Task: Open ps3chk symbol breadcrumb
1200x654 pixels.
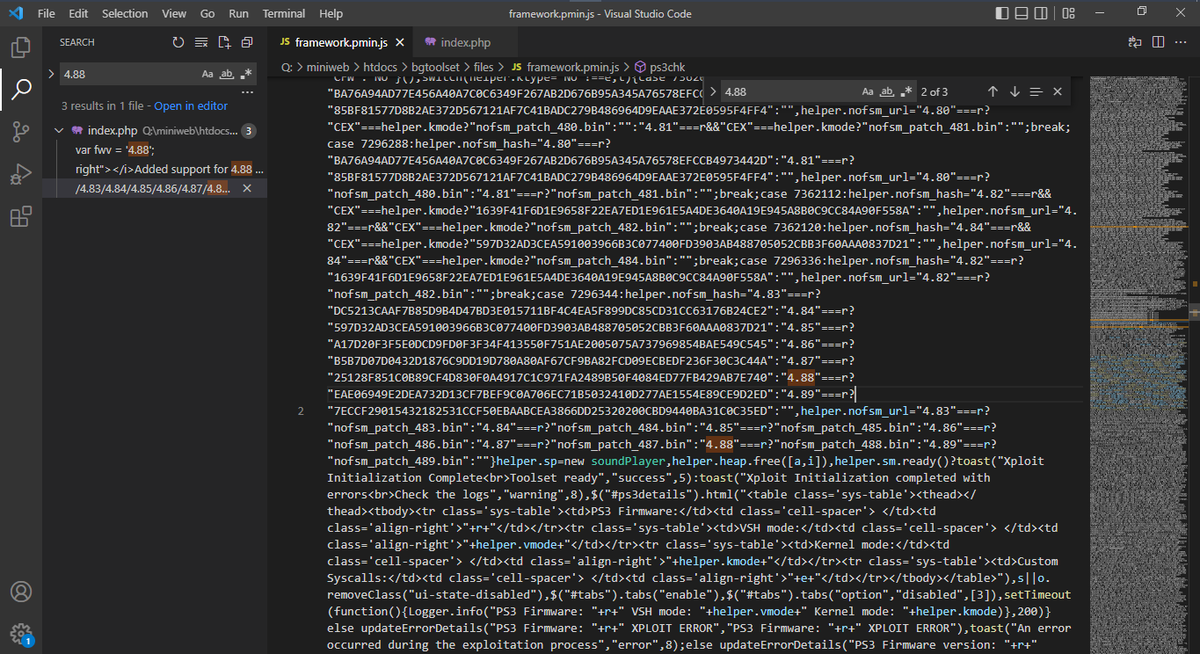Action: point(659,66)
